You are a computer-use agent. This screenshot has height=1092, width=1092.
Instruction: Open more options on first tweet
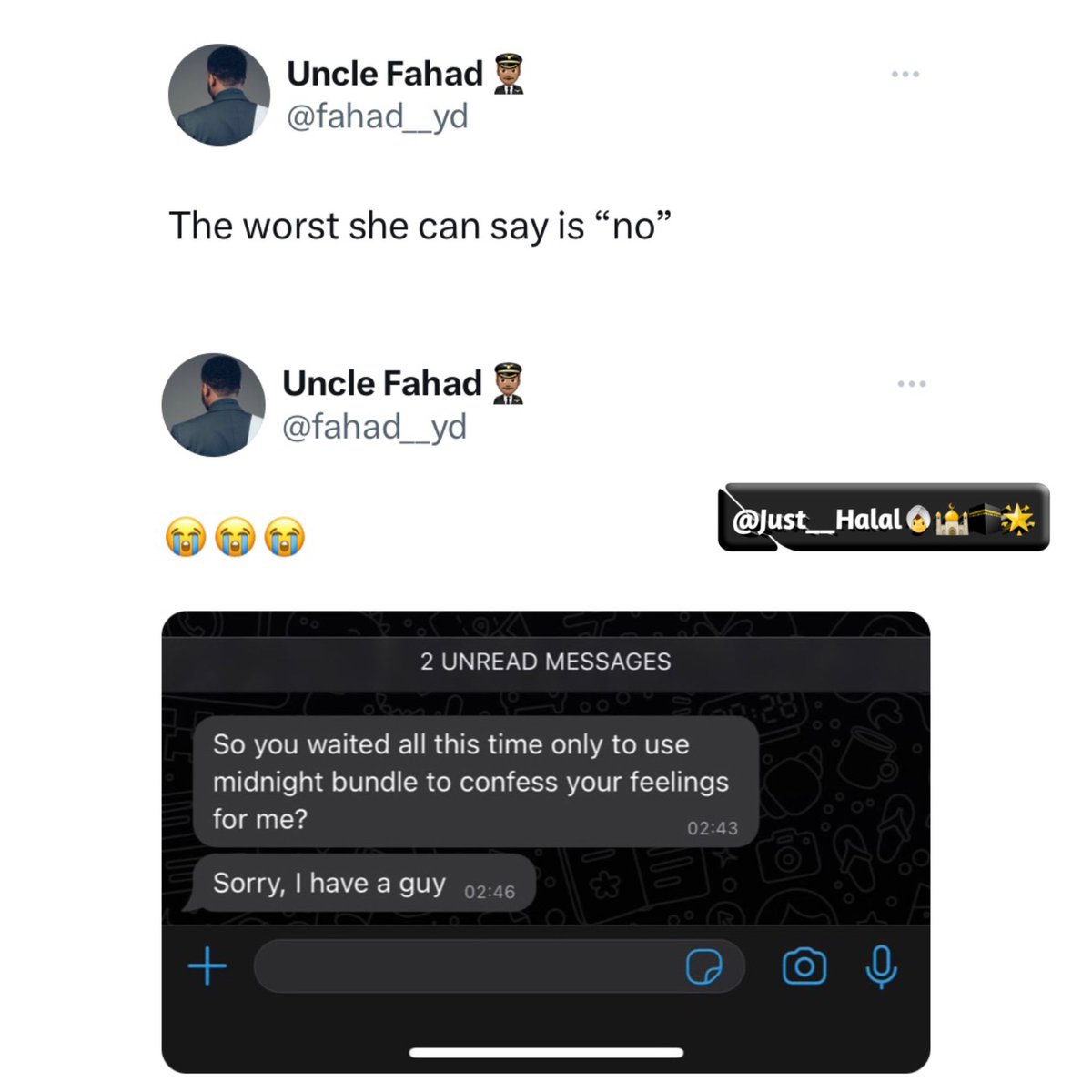[x=905, y=74]
